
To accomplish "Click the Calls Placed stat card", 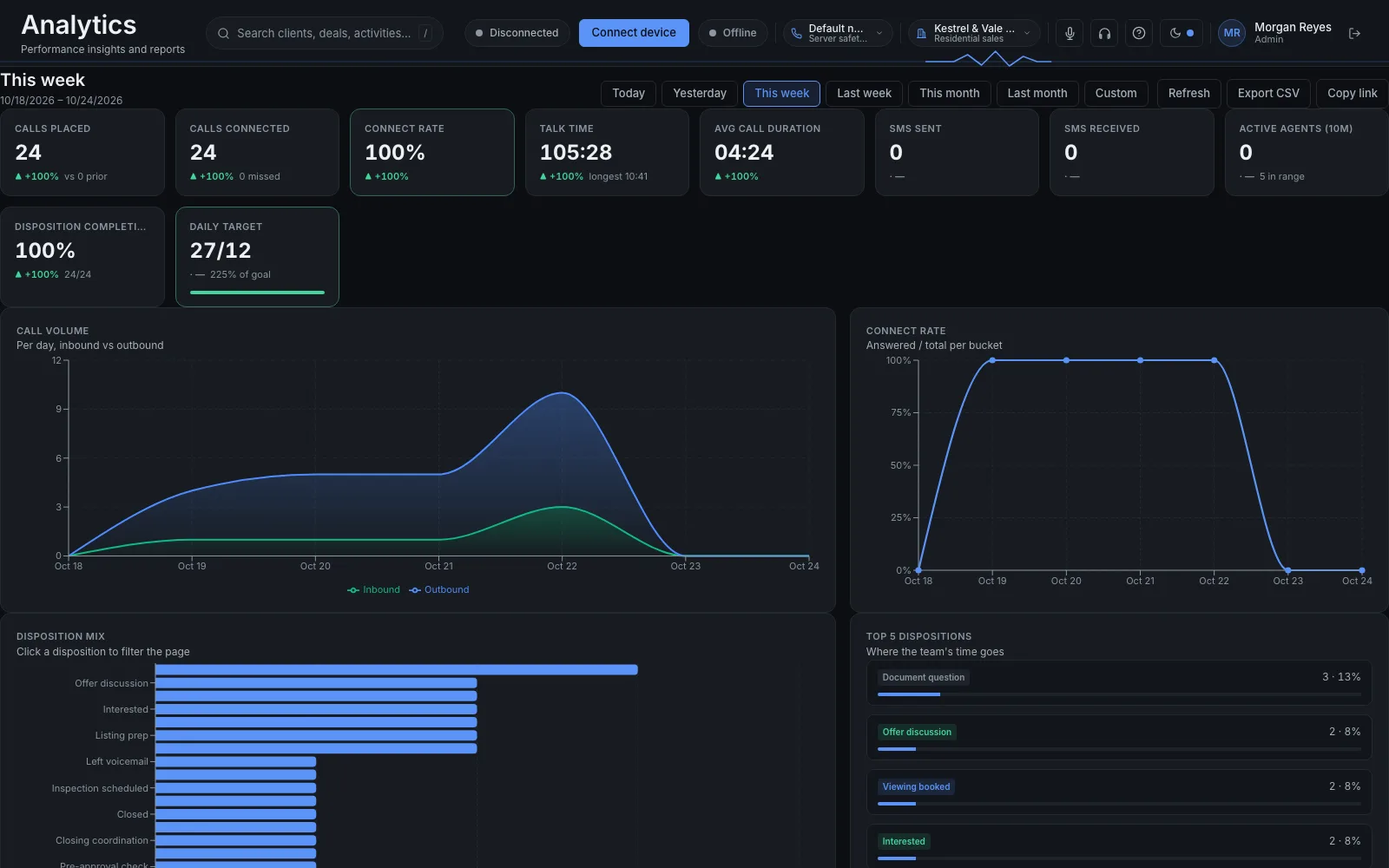I will pos(82,152).
